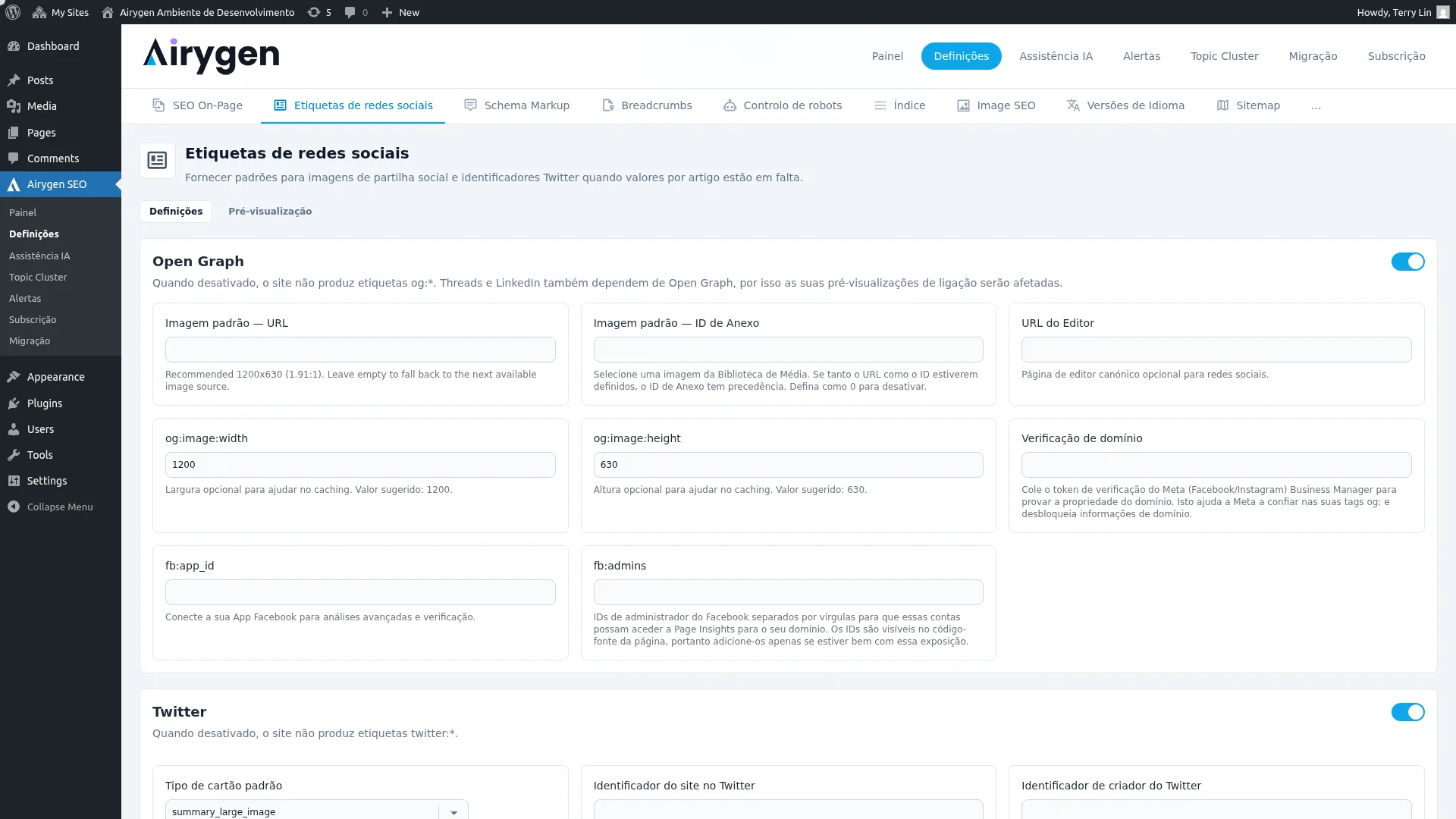Click the Identificador de criador do Twitter field
Image resolution: width=1456 pixels, height=819 pixels.
pos(1216,809)
